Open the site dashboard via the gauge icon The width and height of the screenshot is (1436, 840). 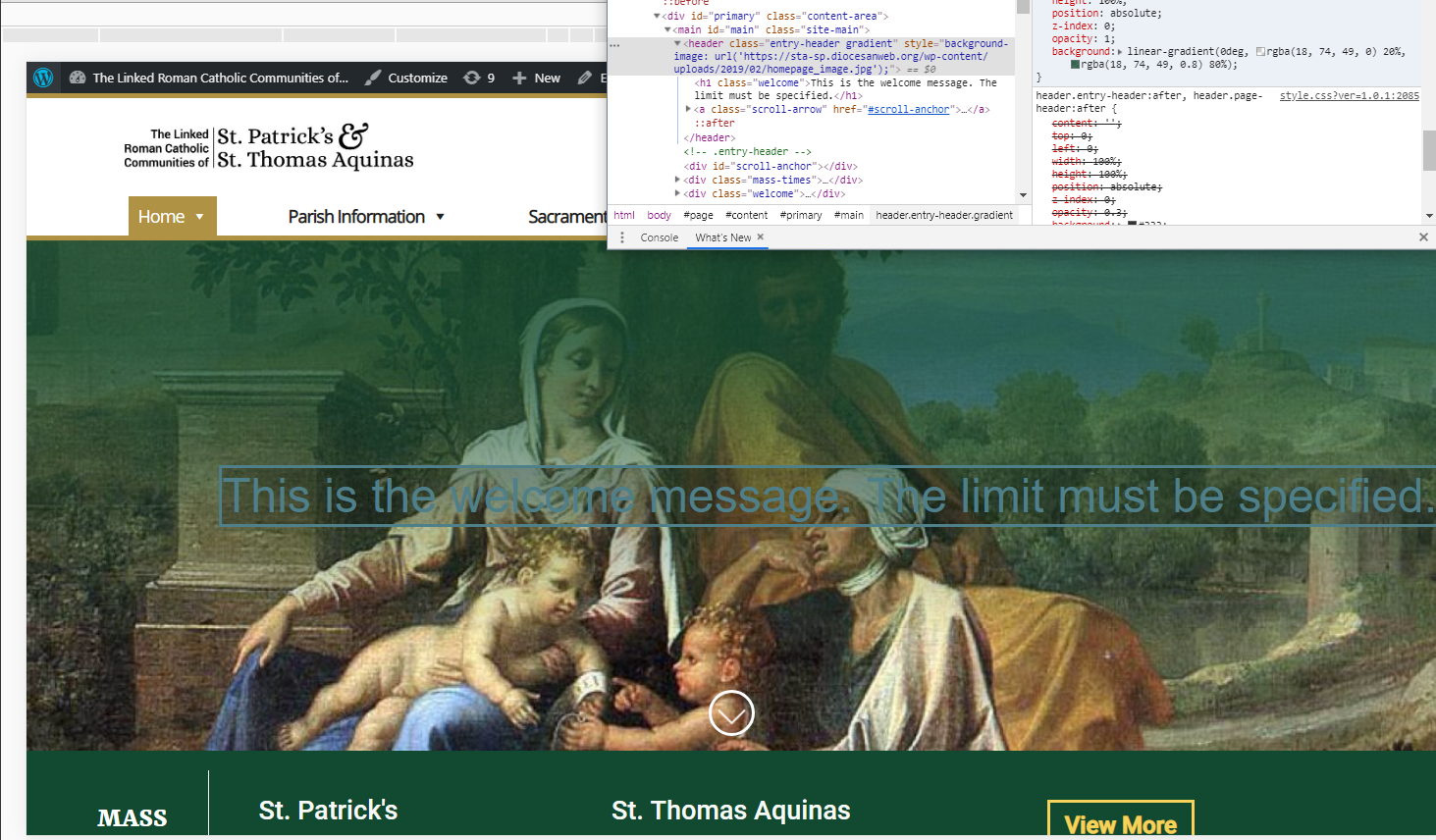[78, 78]
